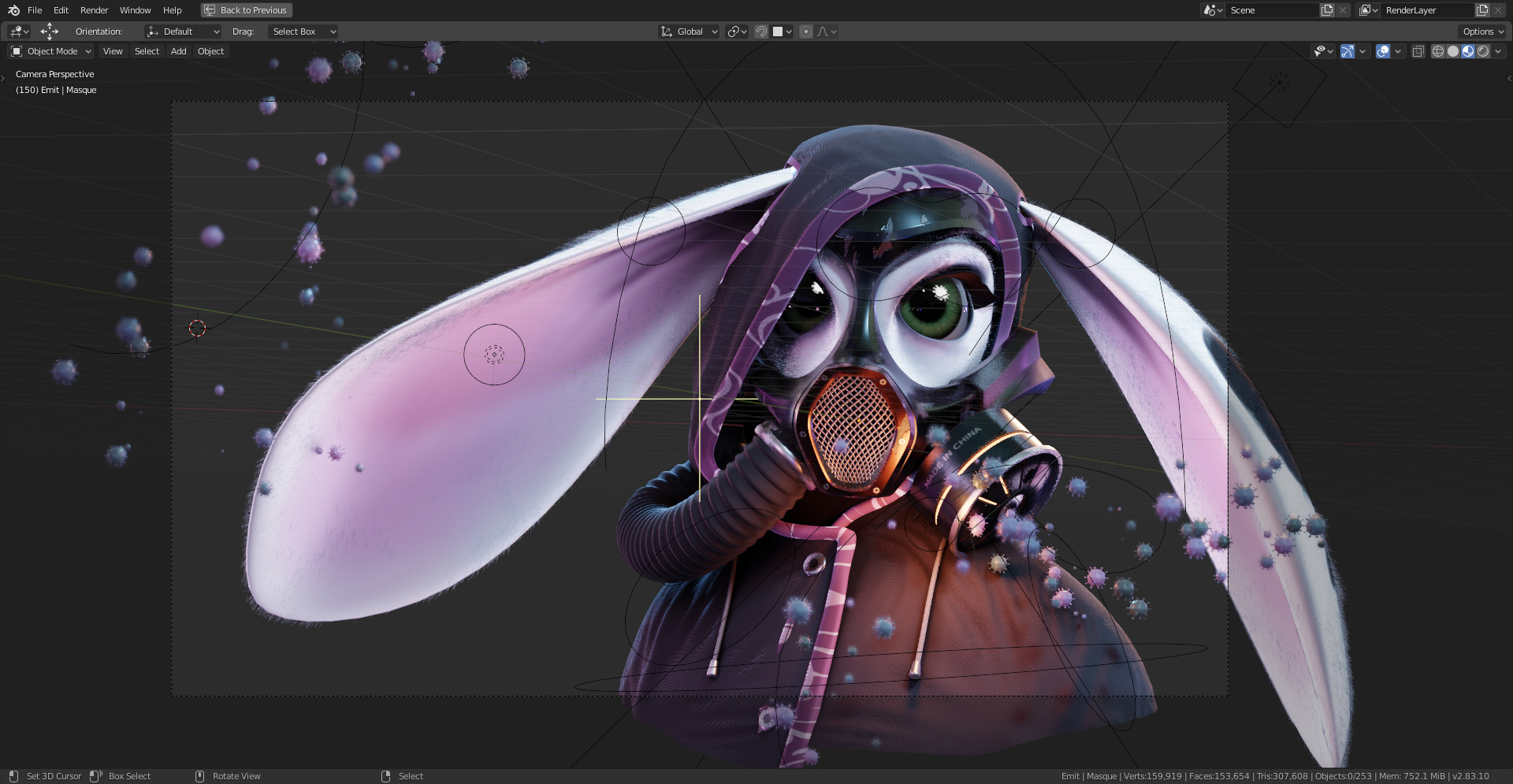
Task: Open the Options dropdown
Action: pos(1482,32)
